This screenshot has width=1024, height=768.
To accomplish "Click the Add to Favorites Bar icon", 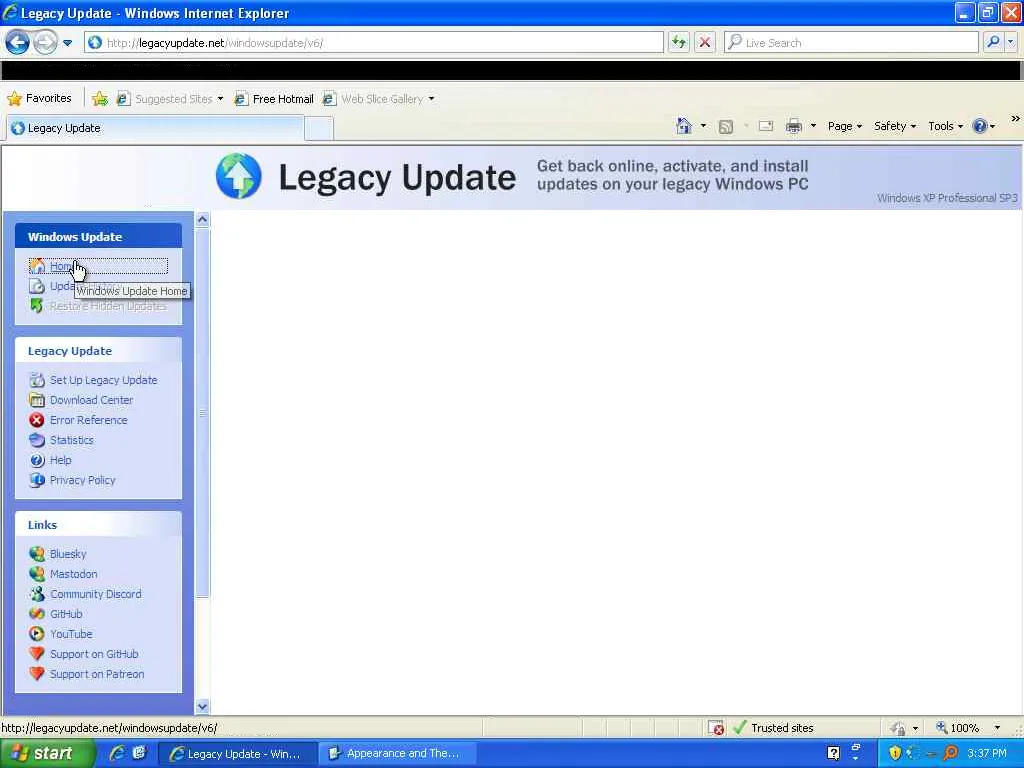I will 100,99.
